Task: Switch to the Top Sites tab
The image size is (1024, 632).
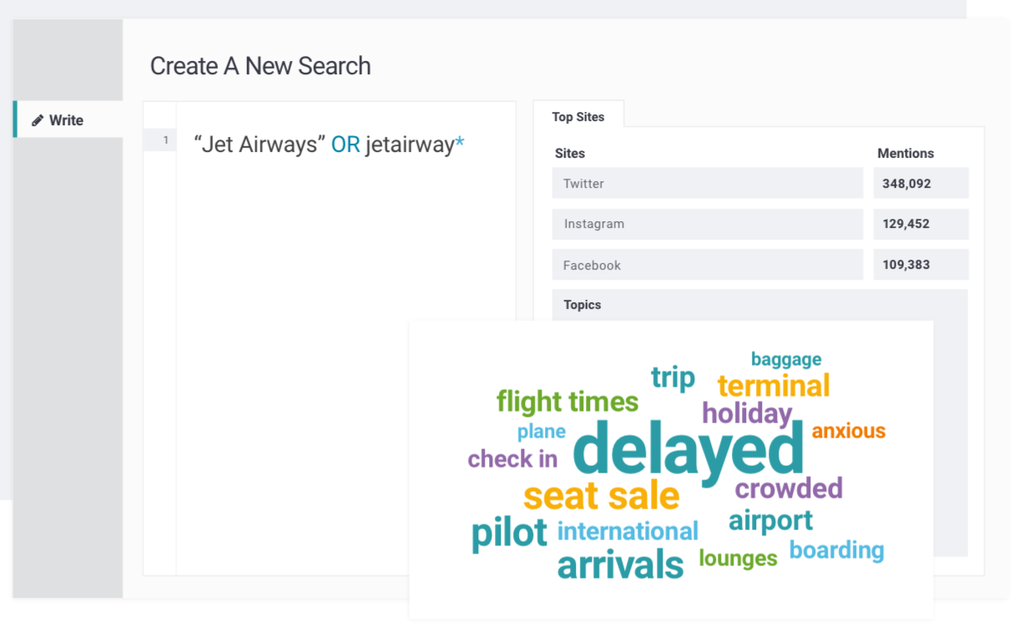Action: pyautogui.click(x=578, y=117)
